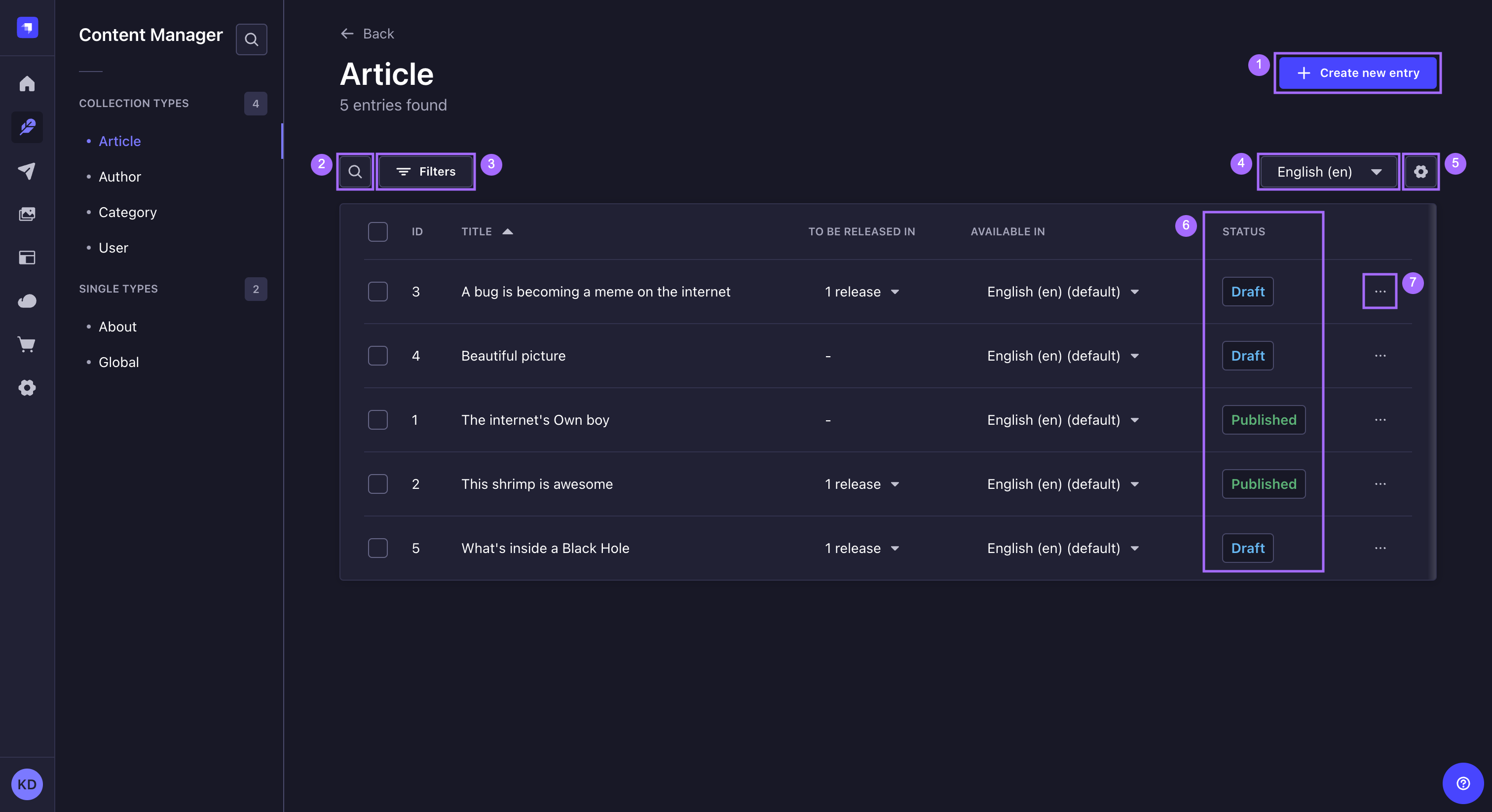Screen dimensions: 1492x812
Task: Toggle the checkbox next to Beautiful picture
Action: pos(377,355)
